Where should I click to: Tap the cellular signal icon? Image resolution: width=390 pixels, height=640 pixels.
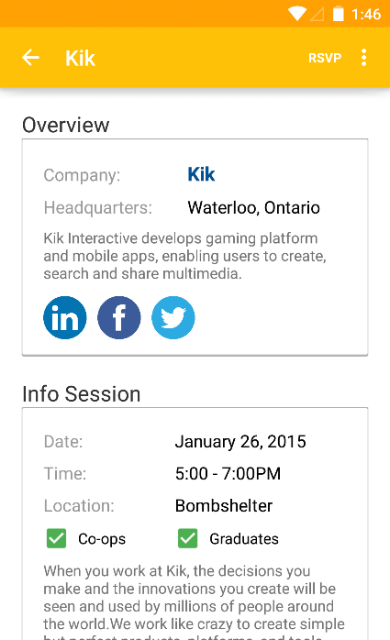pos(317,14)
